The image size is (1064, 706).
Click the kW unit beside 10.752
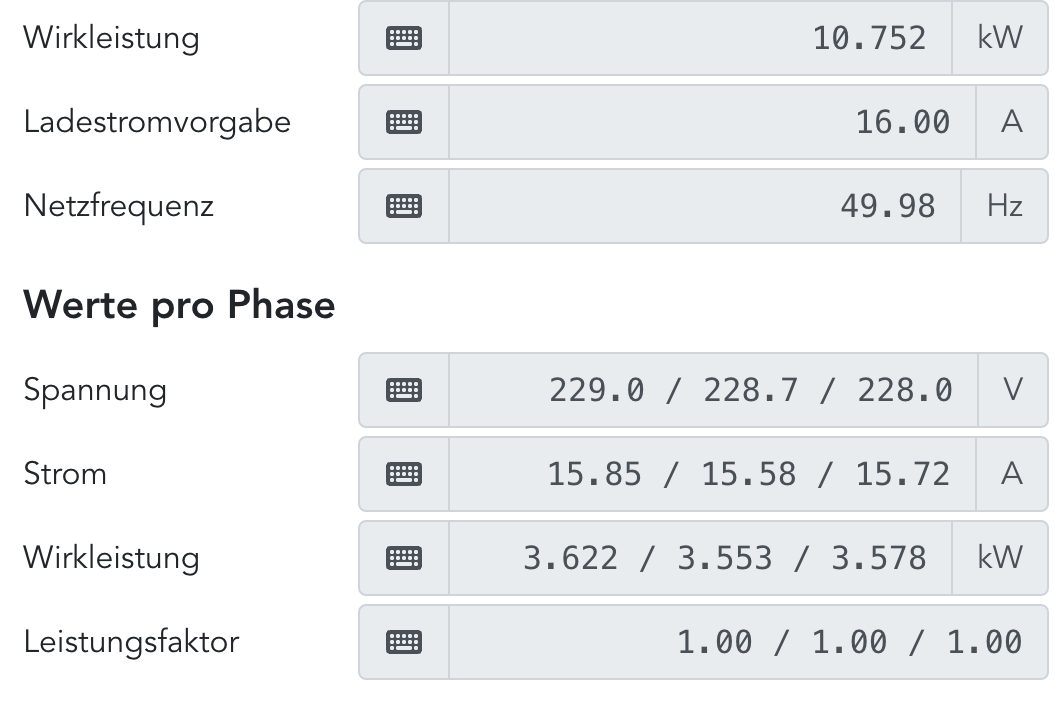click(1000, 38)
